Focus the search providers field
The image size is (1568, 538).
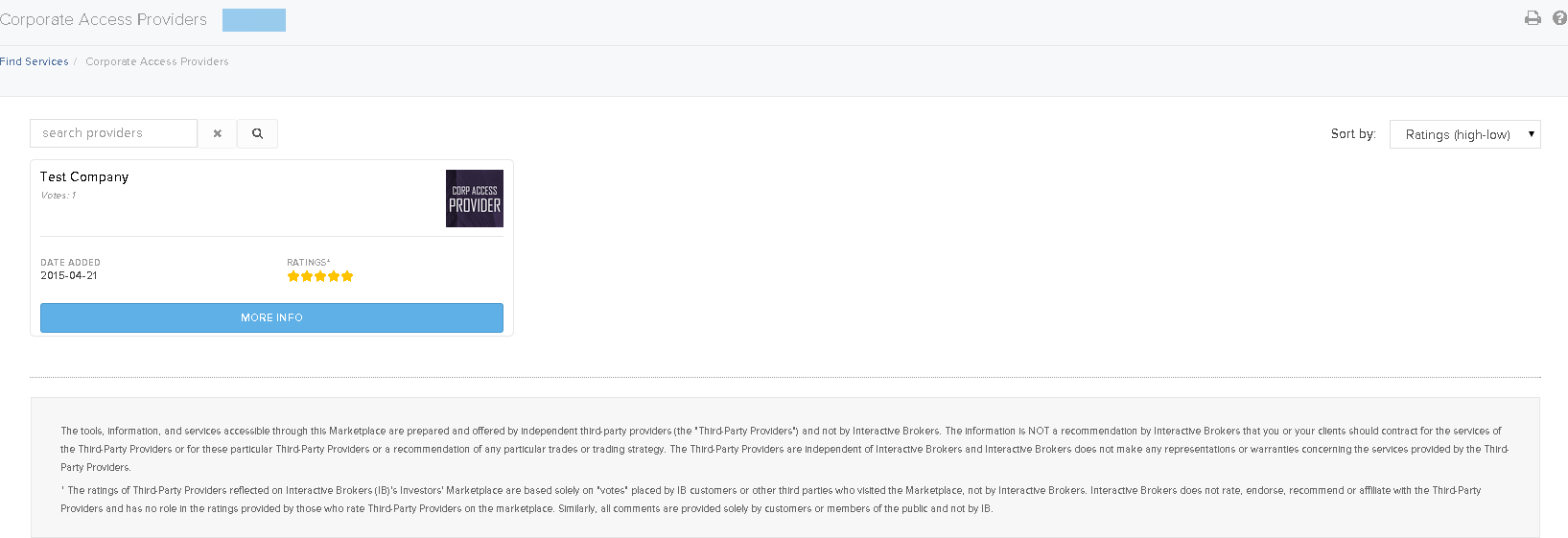pyautogui.click(x=113, y=133)
